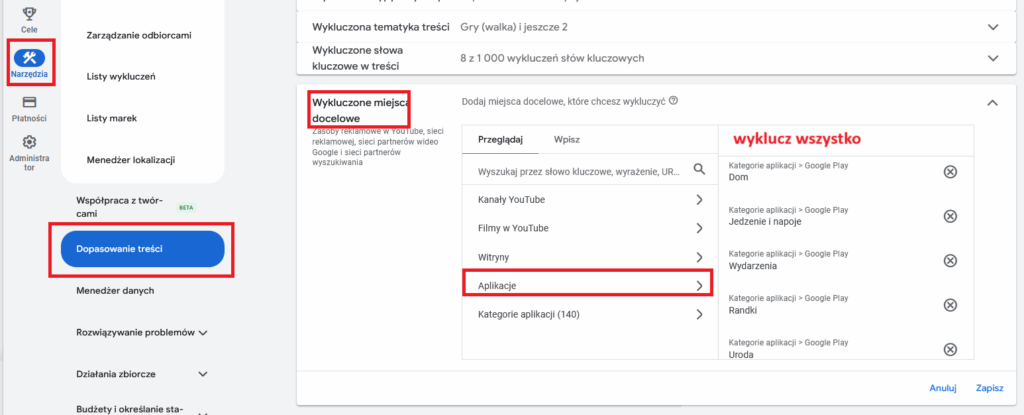Click the Zapisz button
Screen dimensions: 1024x415
[x=989, y=388]
